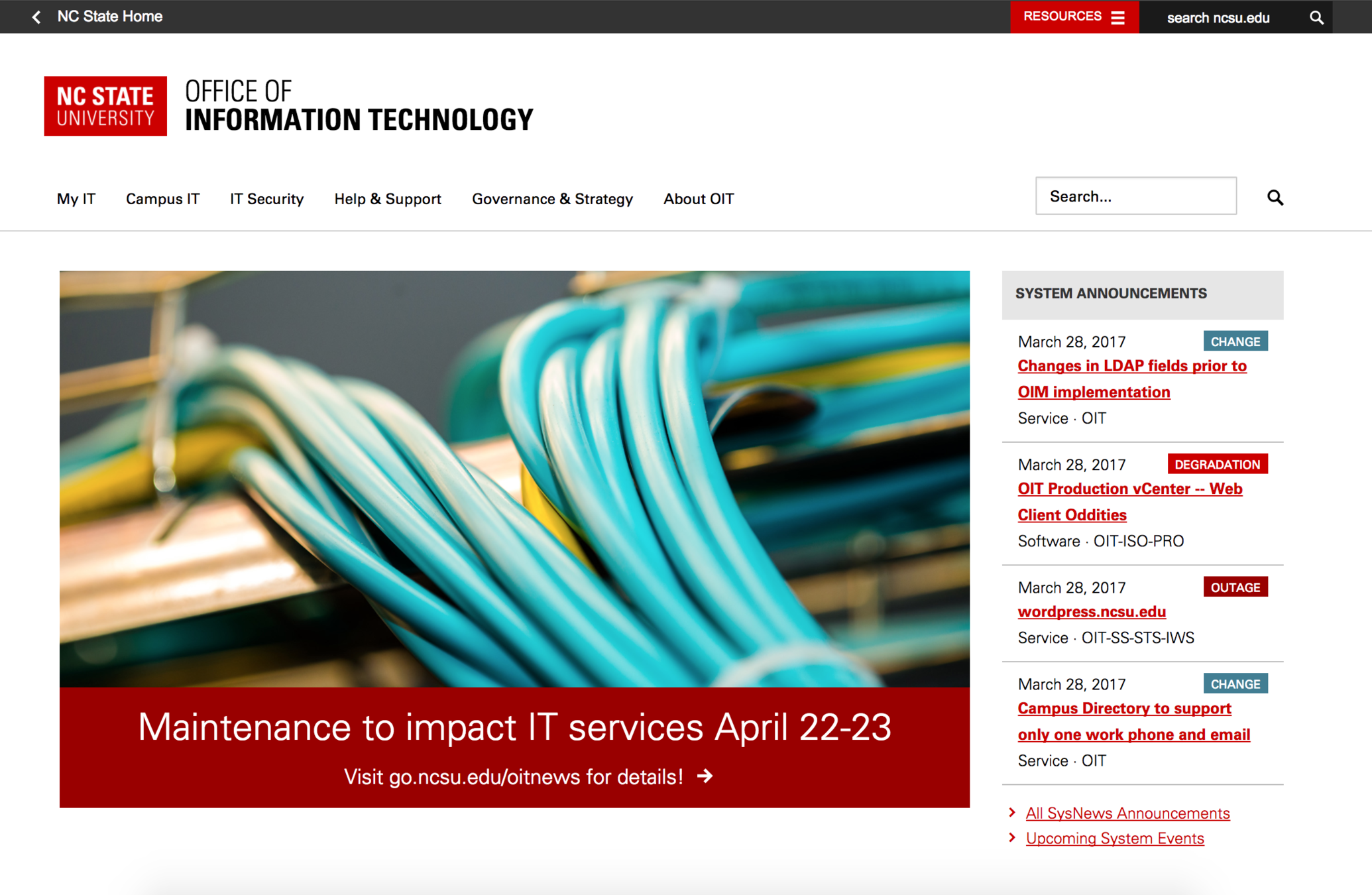The image size is (1372, 895).
Task: Click the maintenance banner cable image
Action: click(514, 479)
